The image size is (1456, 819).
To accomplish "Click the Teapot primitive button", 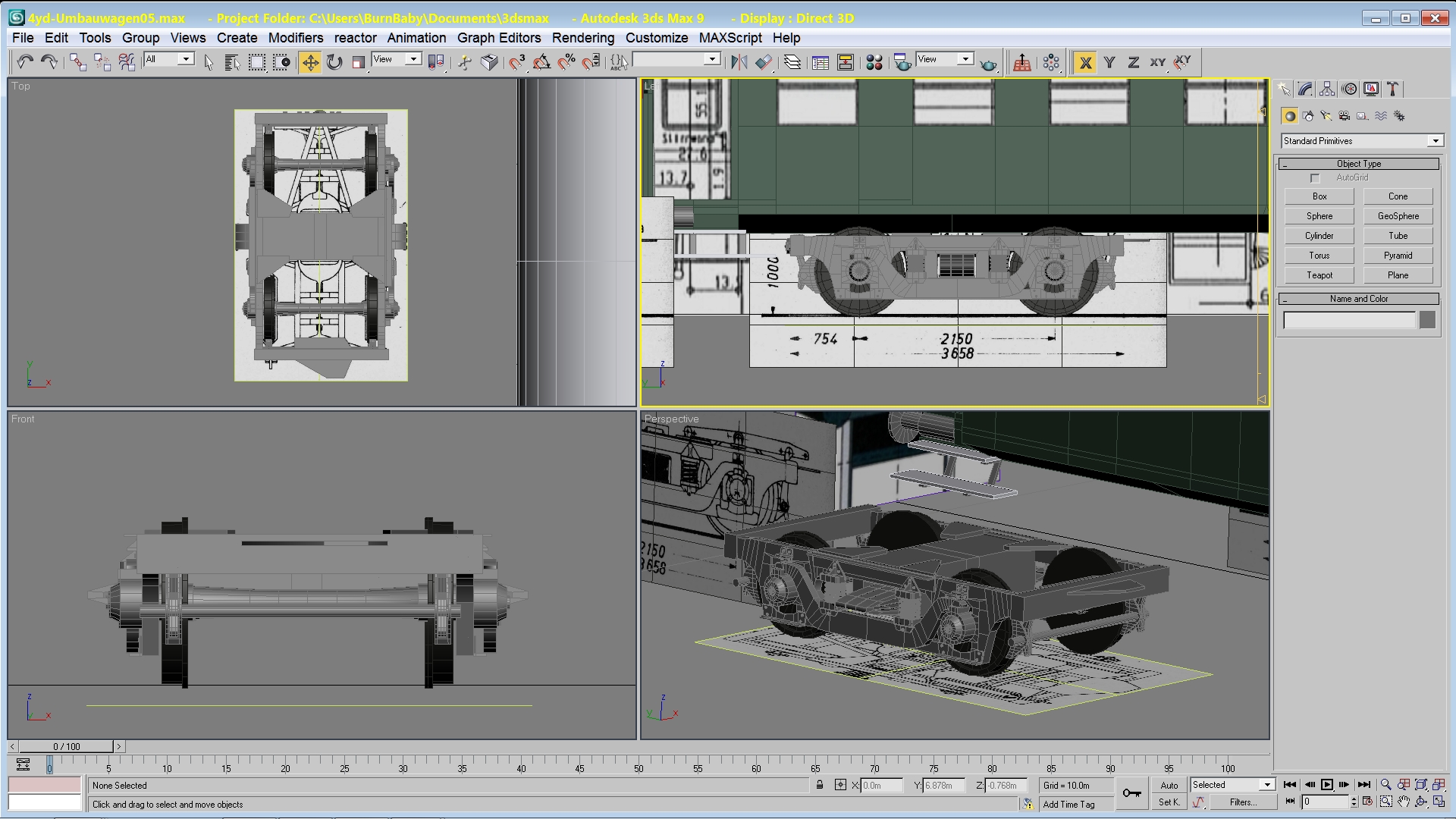I will tap(1319, 275).
